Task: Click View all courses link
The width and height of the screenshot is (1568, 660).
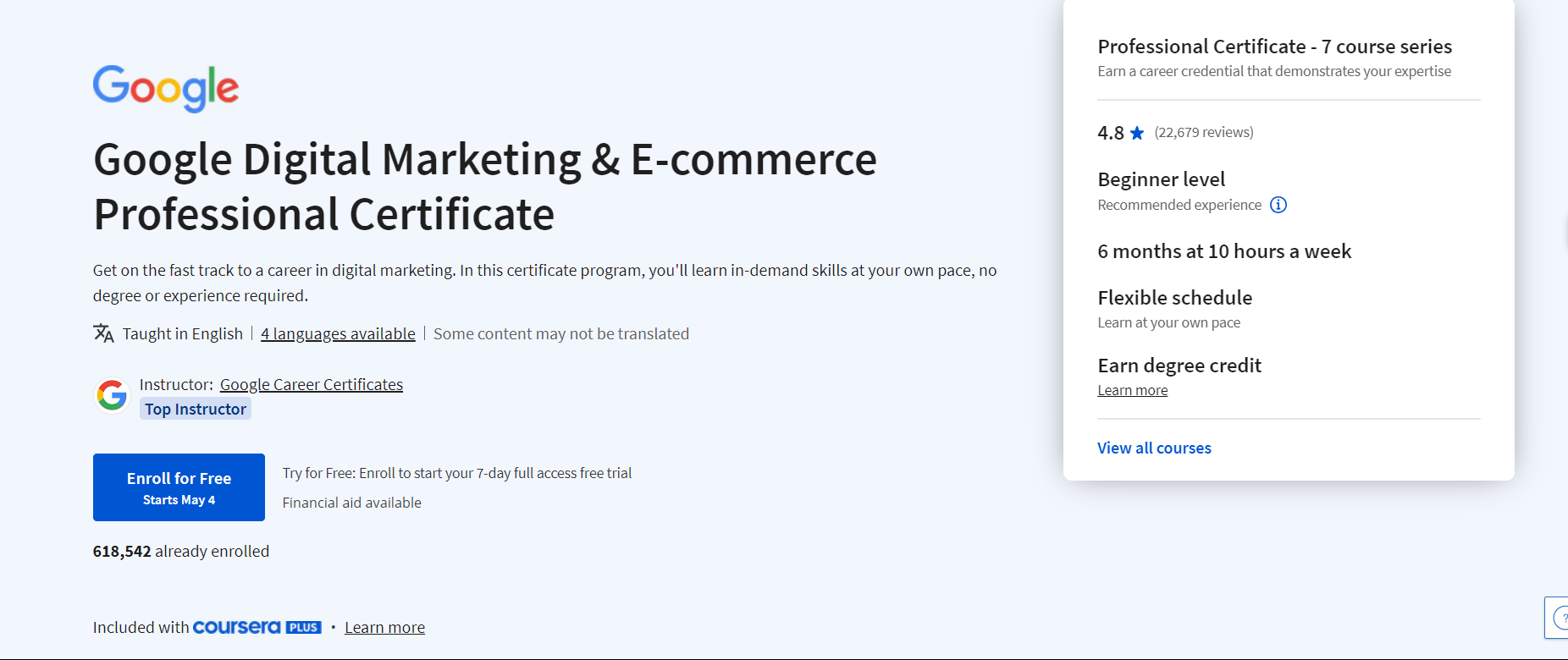Action: pyautogui.click(x=1155, y=448)
